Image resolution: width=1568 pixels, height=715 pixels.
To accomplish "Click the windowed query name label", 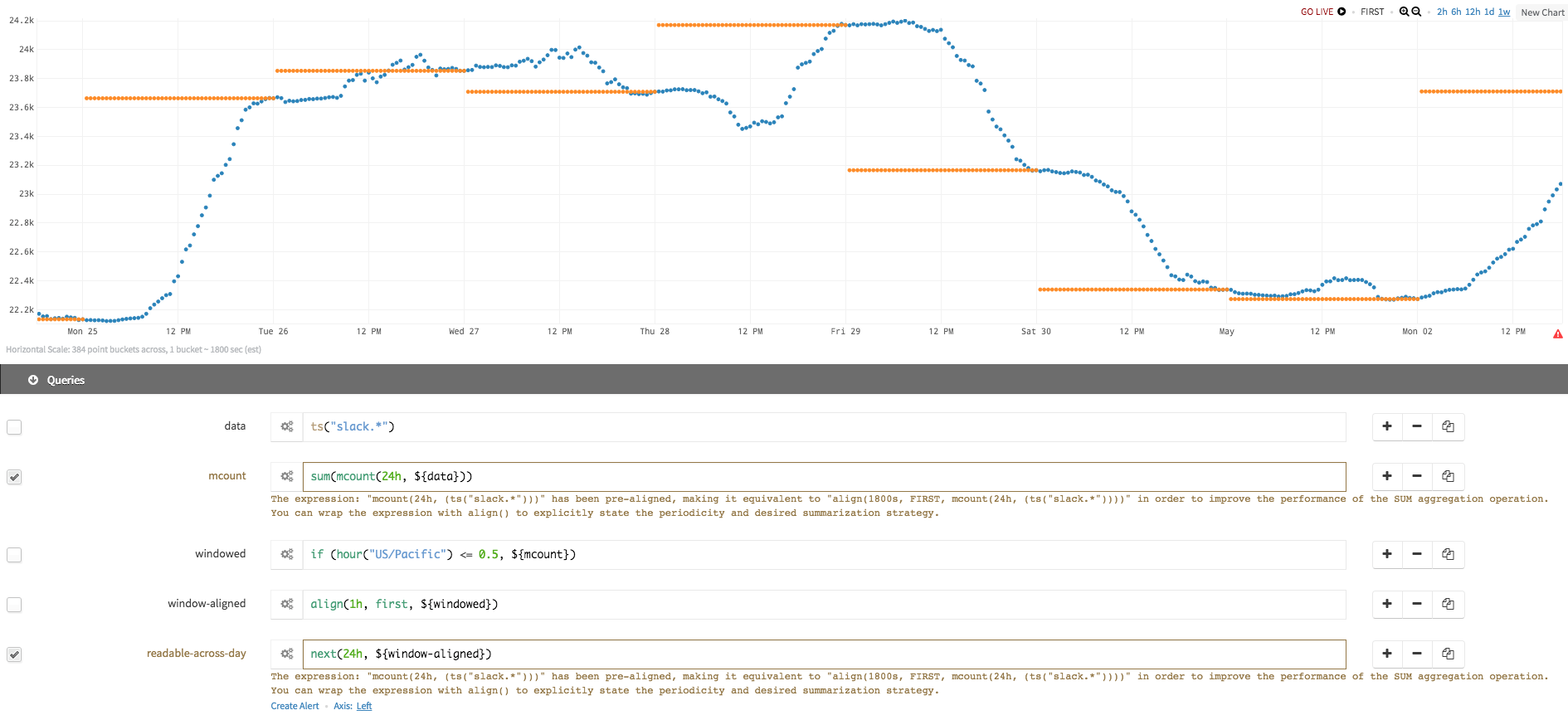I will click(x=221, y=553).
